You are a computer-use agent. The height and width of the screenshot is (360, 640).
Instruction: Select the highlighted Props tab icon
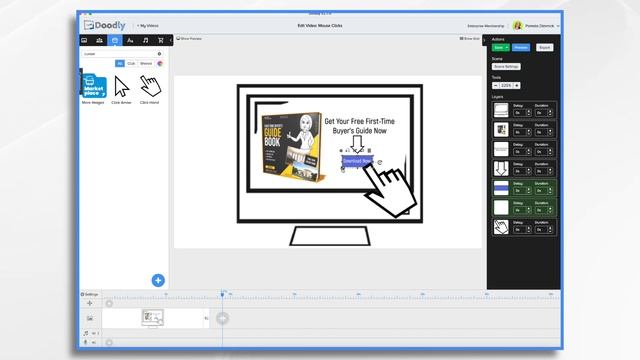pyautogui.click(x=115, y=40)
